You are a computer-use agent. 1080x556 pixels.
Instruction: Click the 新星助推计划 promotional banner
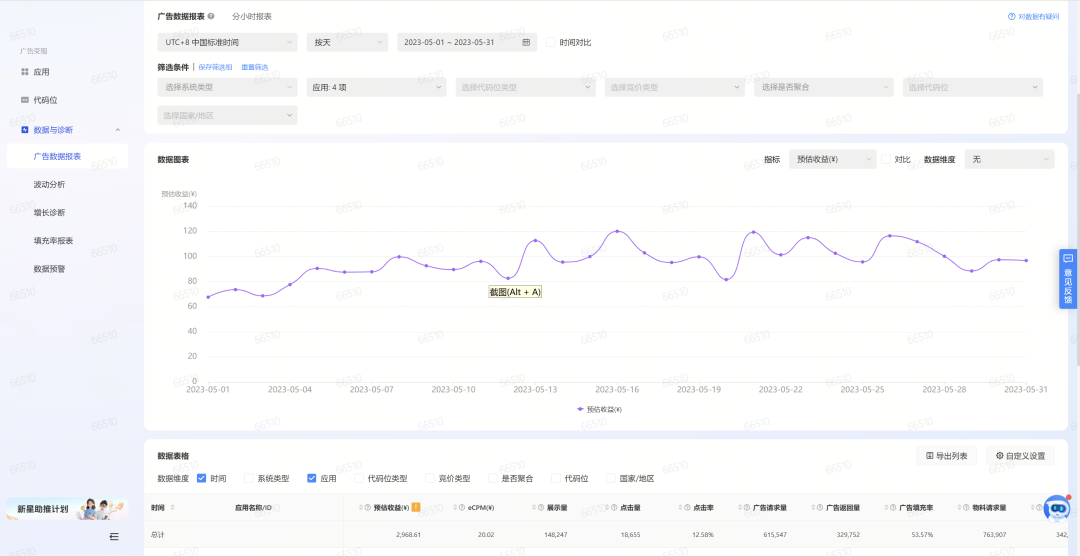66,509
